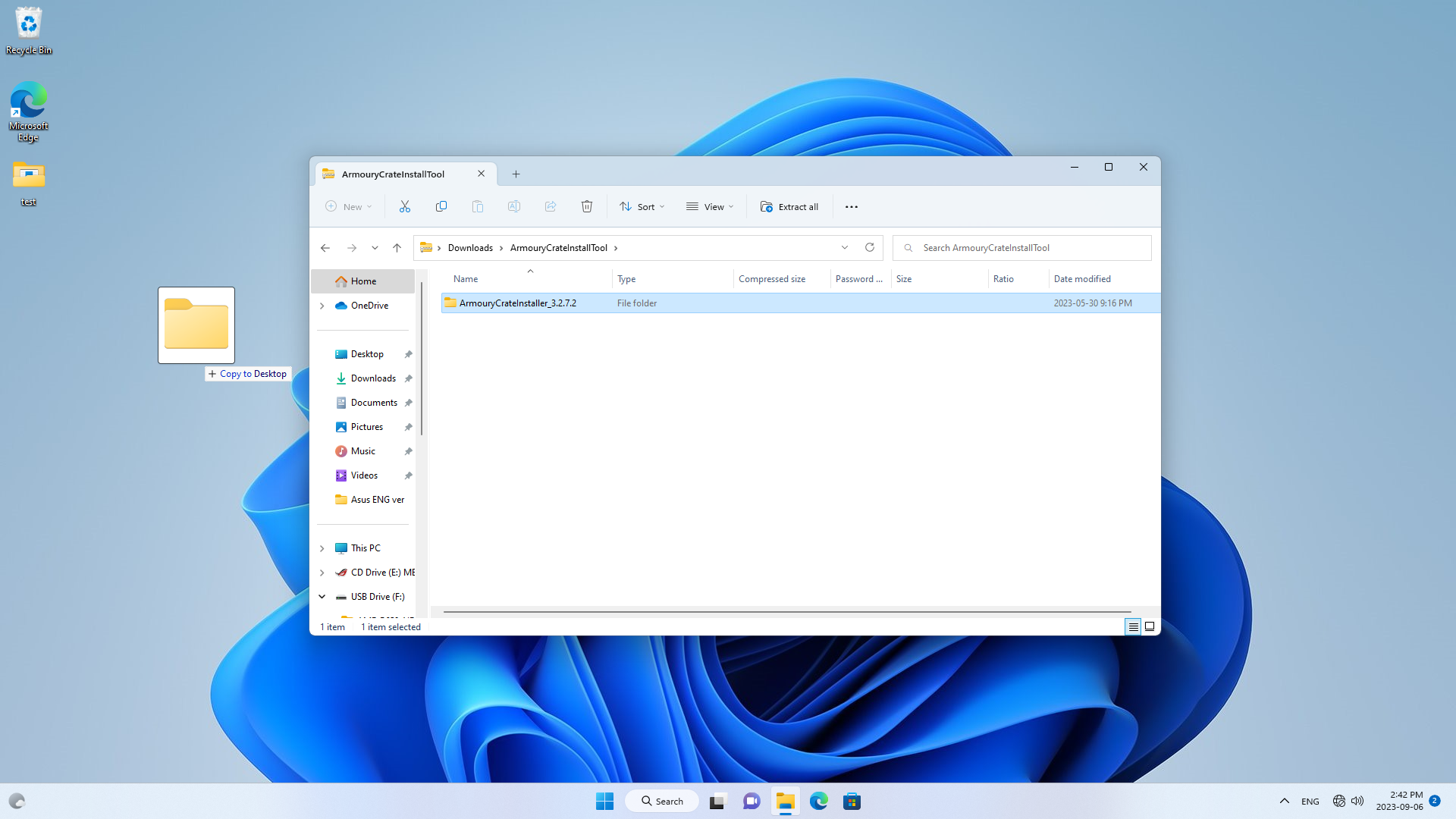Click the Copy icon in toolbar
1456x819 pixels.
[x=441, y=206]
